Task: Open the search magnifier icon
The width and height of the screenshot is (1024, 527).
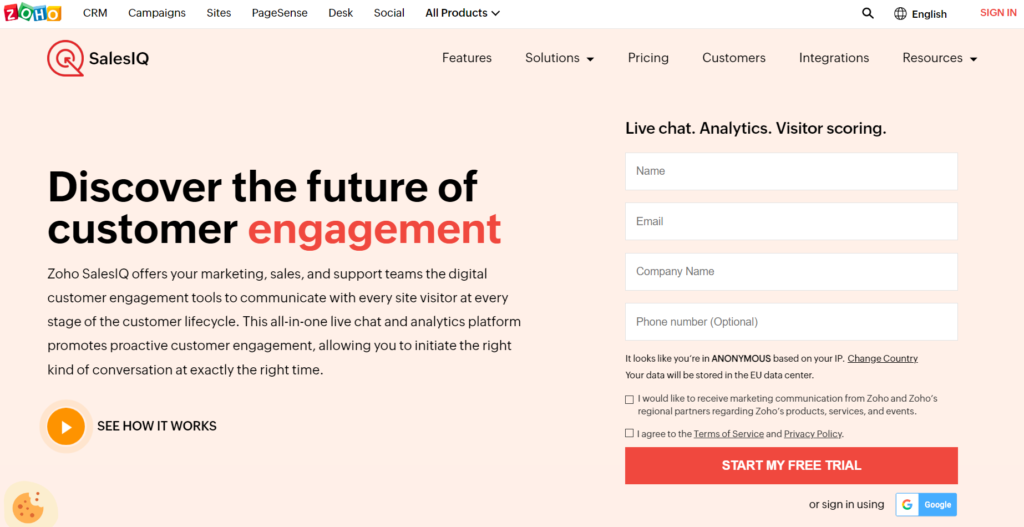Action: click(867, 13)
